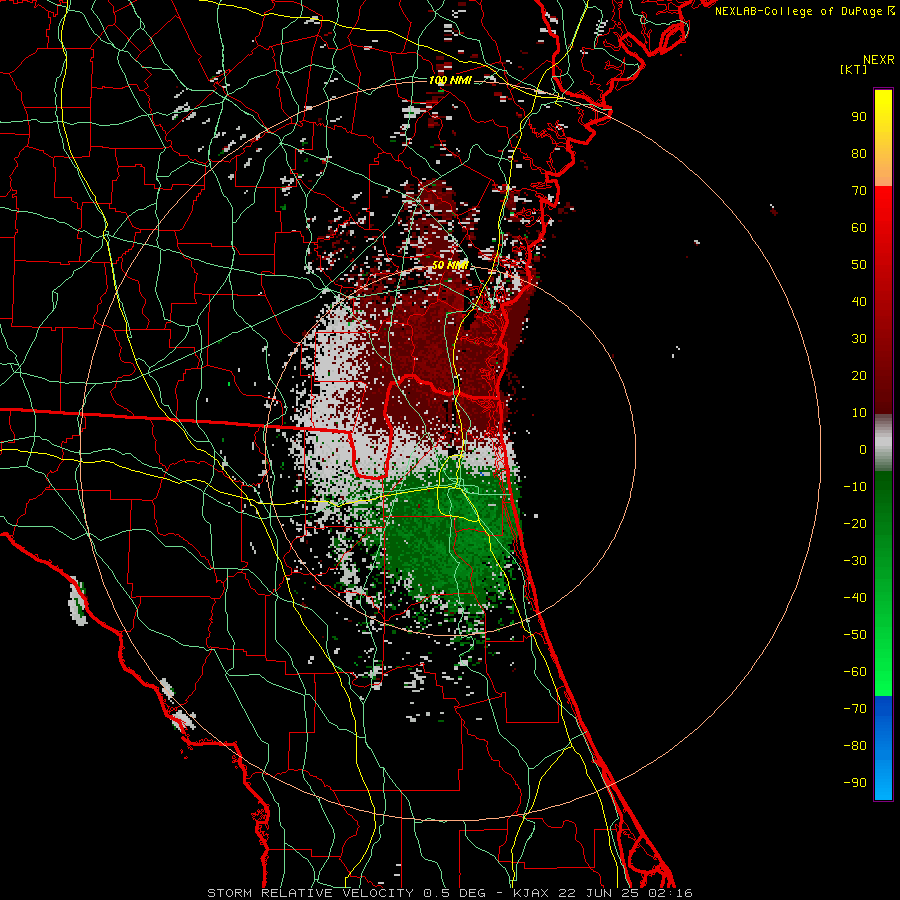Viewport: 900px width, 900px height.
Task: Click the 90 value on the velocity scale
Action: click(x=859, y=117)
